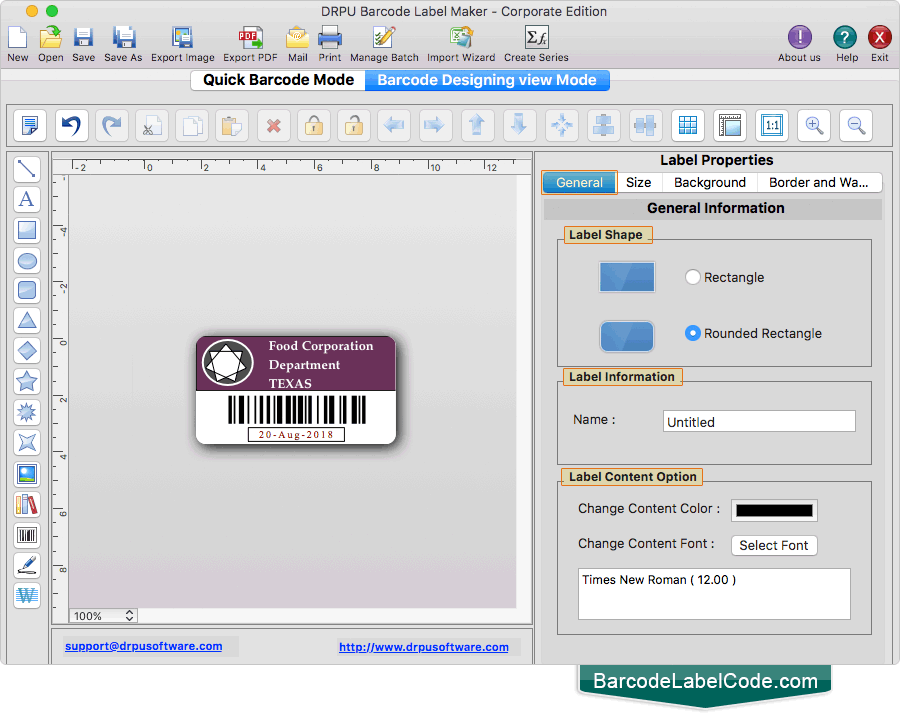Select the star logo on the label
The image size is (900, 713).
click(227, 363)
